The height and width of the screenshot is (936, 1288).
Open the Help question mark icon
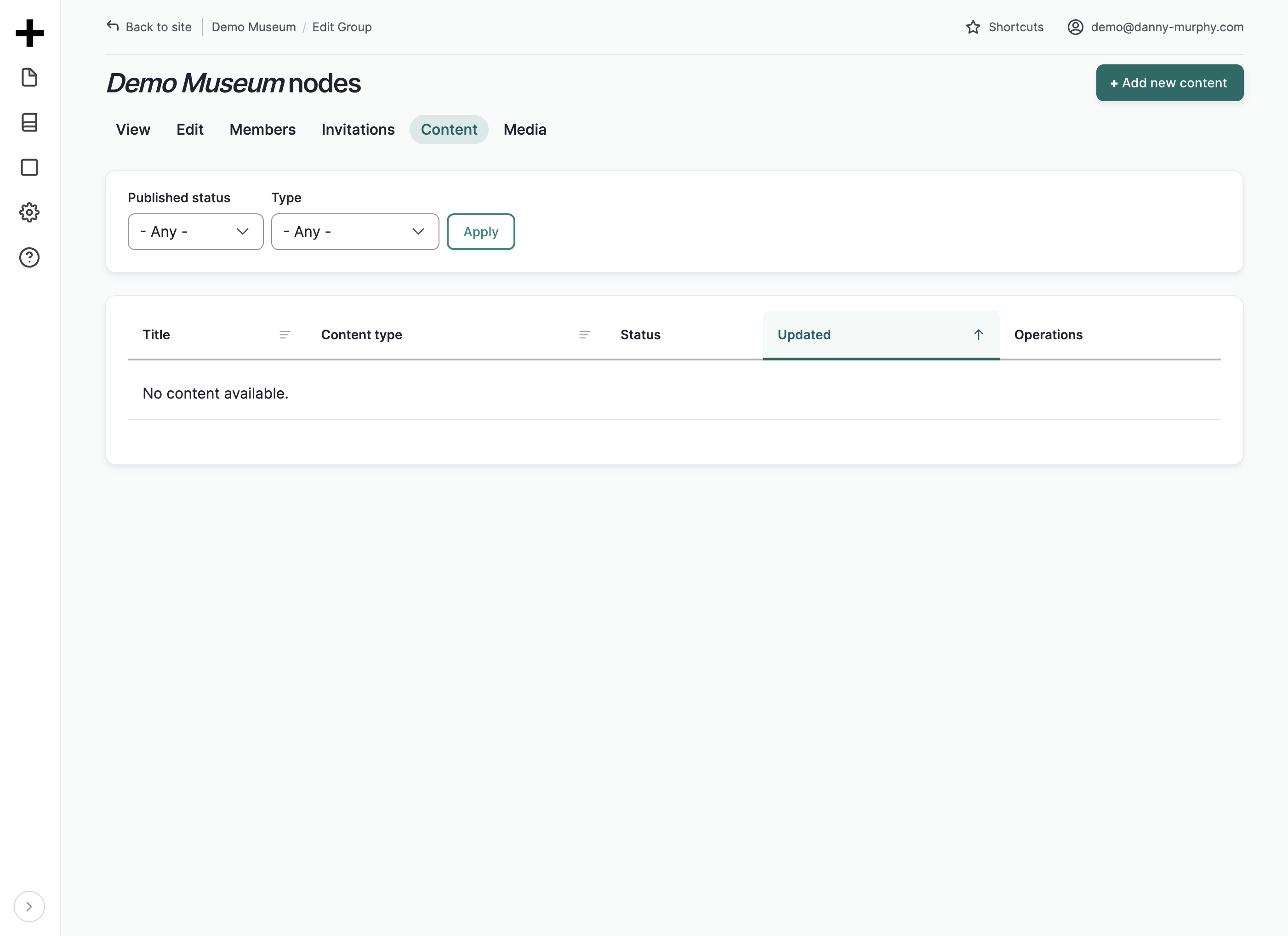29,257
